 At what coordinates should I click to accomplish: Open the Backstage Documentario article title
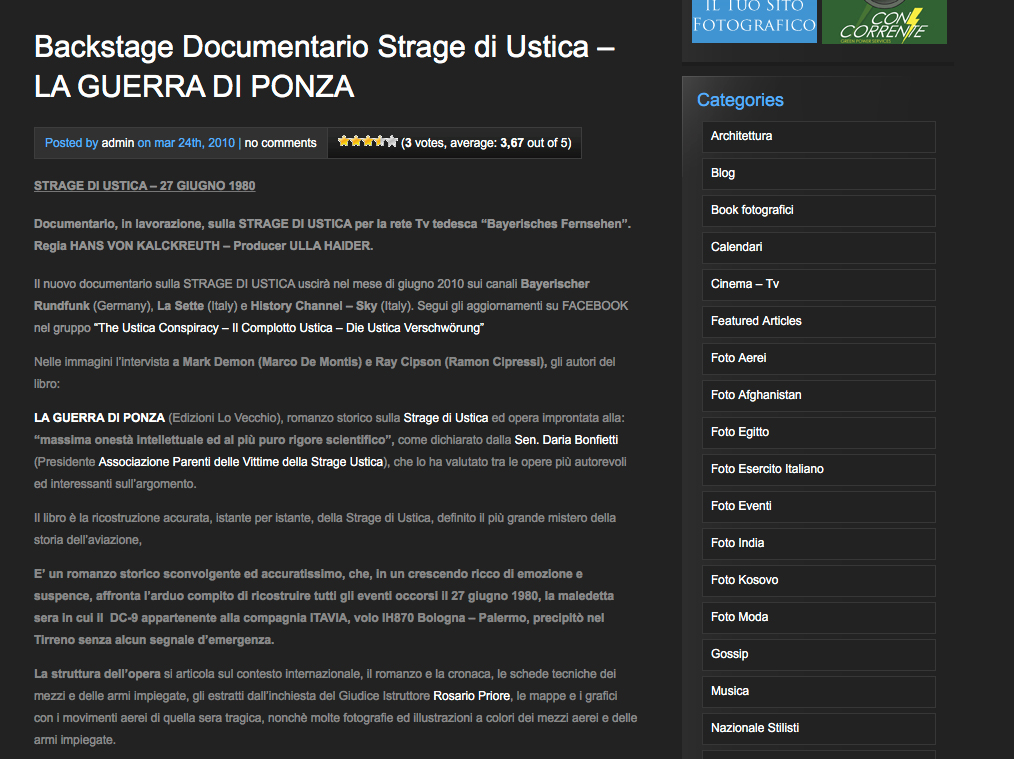click(x=324, y=66)
